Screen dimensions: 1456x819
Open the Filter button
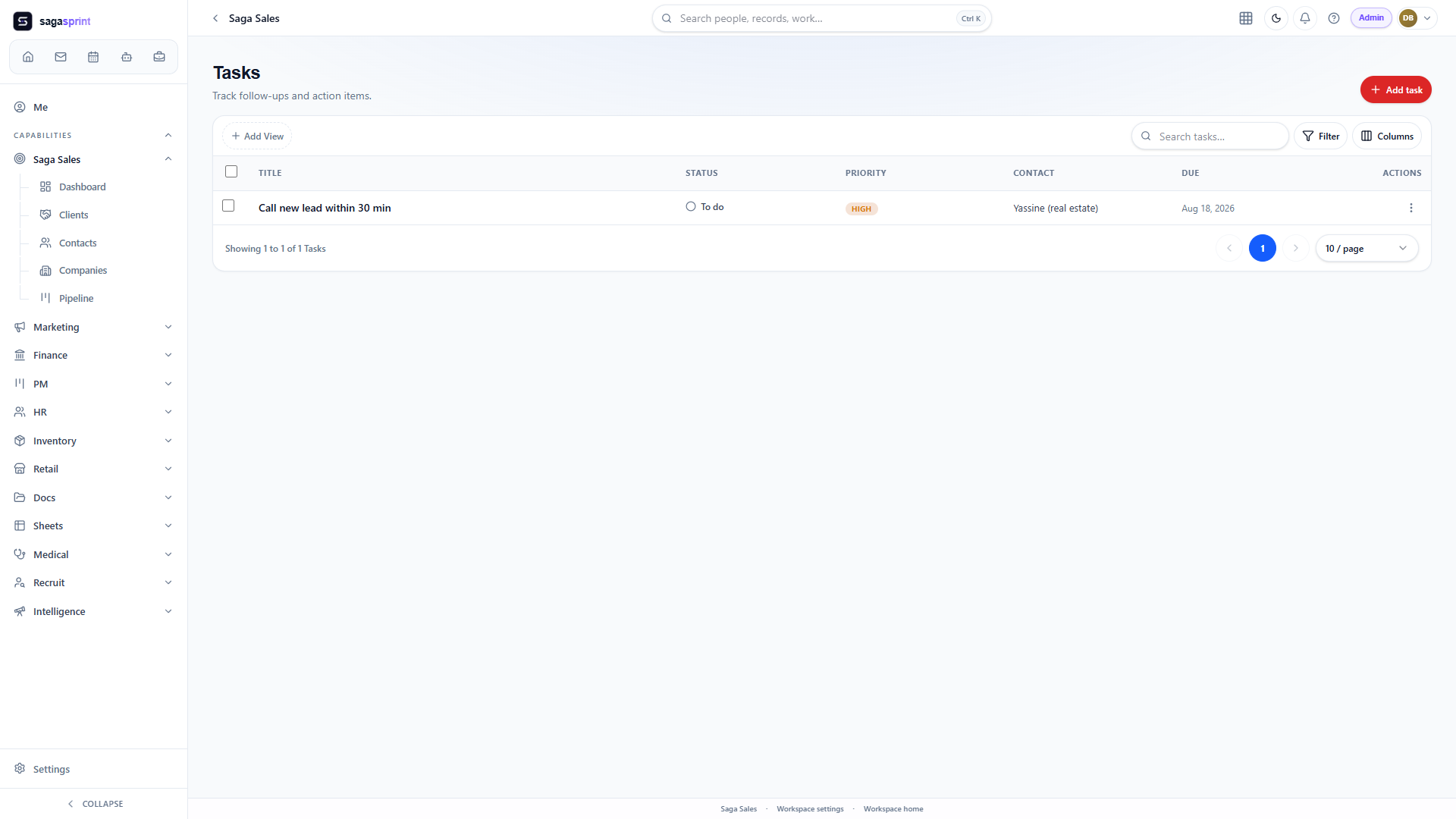pos(1321,136)
